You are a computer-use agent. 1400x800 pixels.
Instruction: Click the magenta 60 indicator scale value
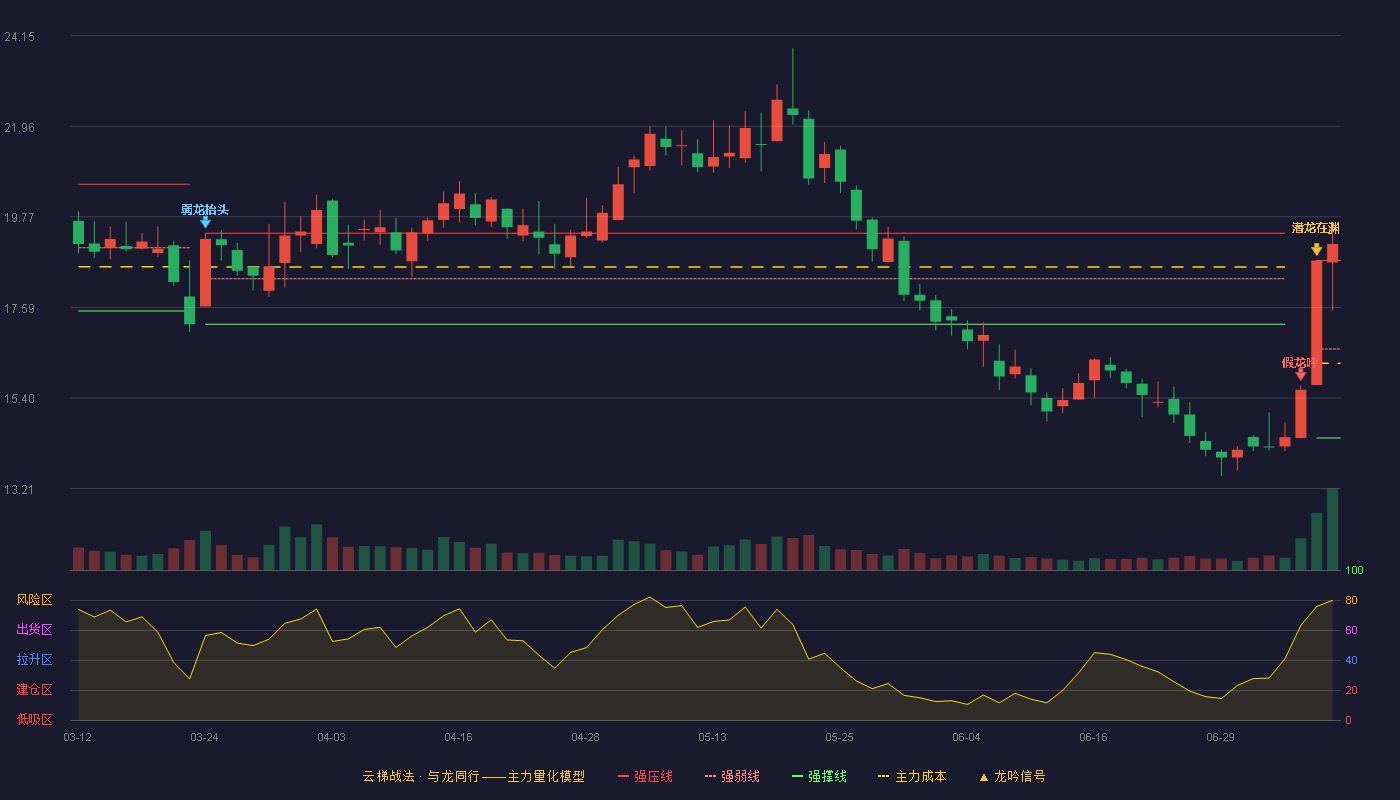click(1350, 630)
